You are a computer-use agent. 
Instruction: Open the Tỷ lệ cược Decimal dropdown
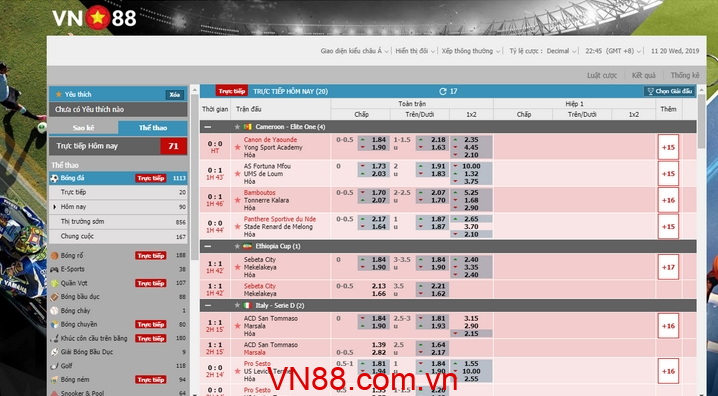pyautogui.click(x=543, y=51)
